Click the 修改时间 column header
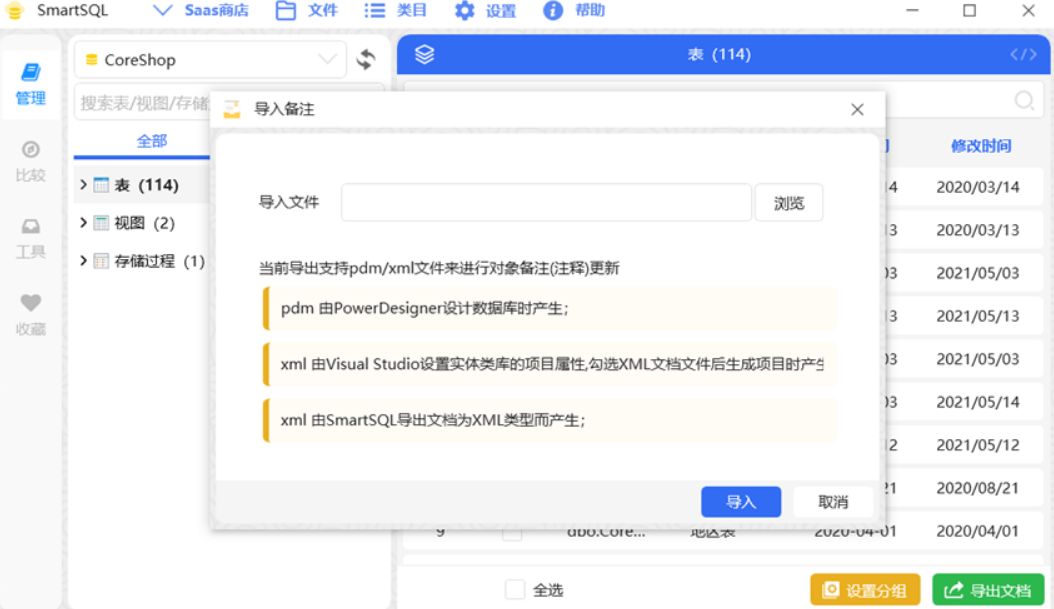 pos(981,146)
